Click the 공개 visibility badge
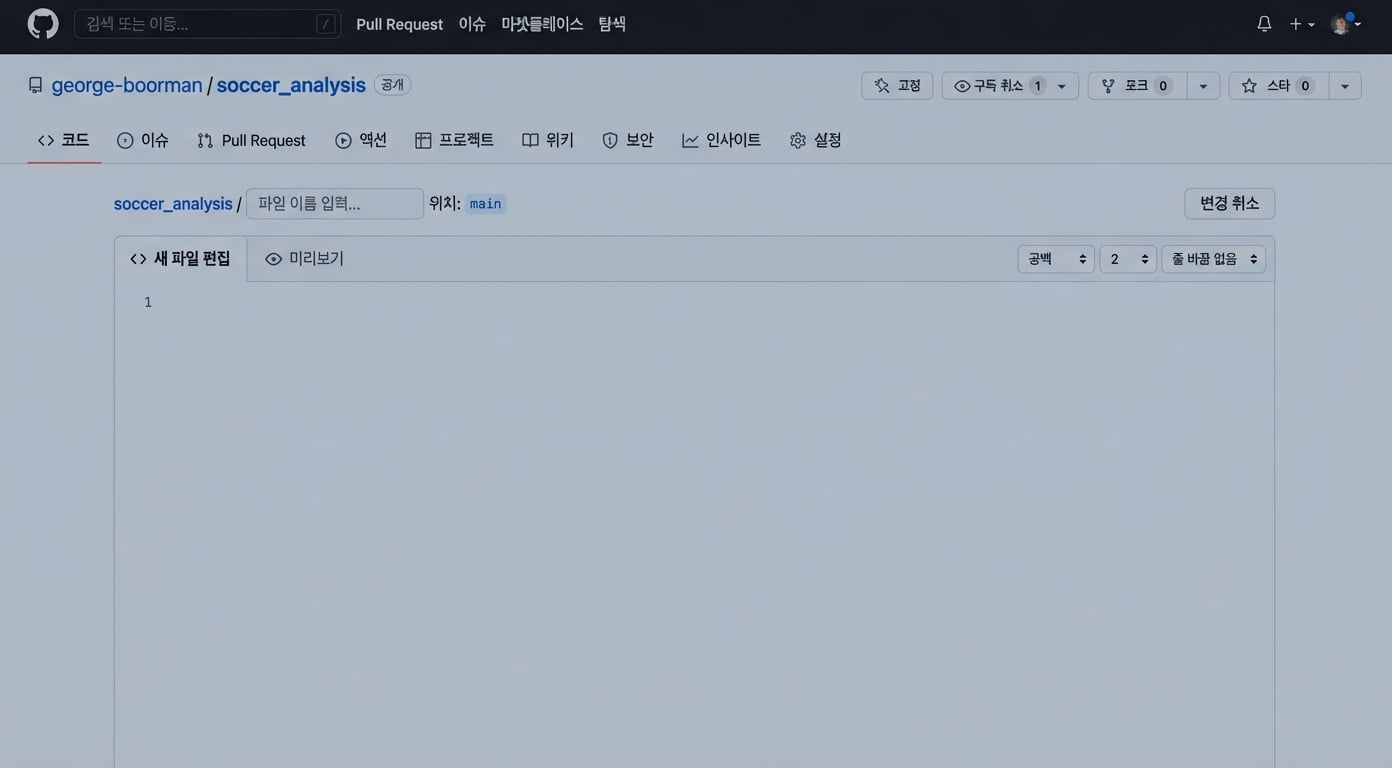 392,85
